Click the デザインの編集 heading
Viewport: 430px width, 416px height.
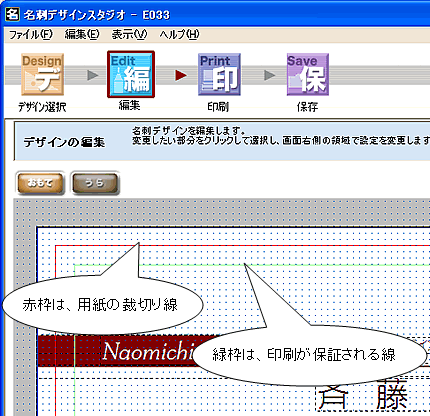64,142
